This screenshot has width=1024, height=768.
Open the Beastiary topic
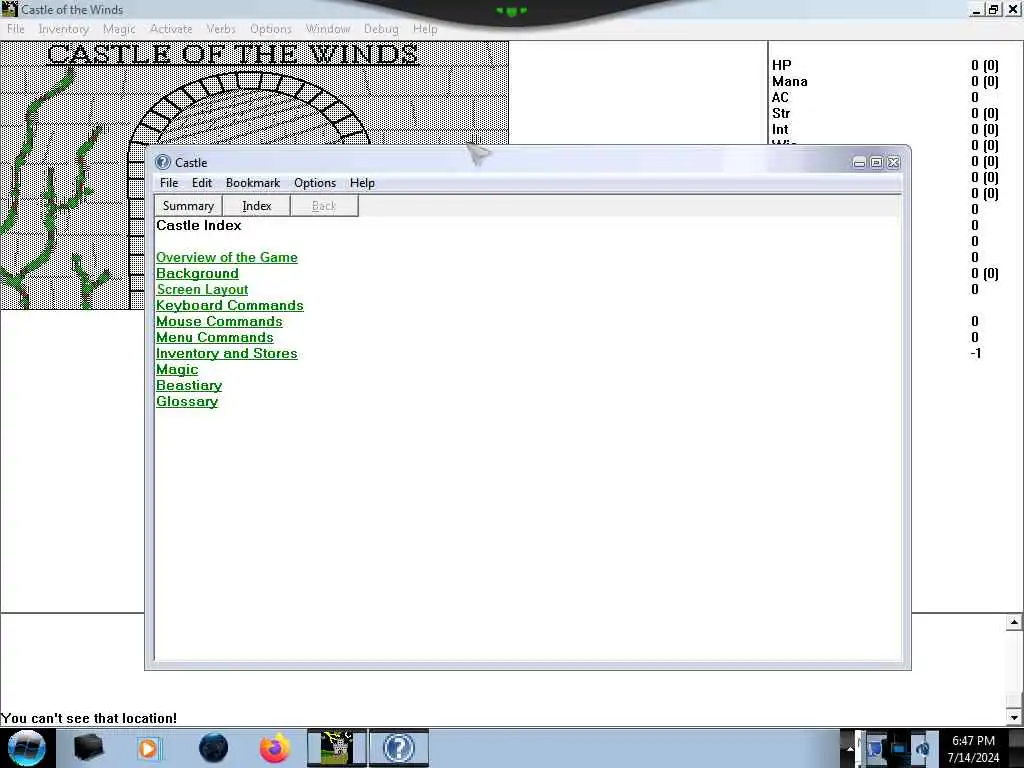tap(189, 385)
